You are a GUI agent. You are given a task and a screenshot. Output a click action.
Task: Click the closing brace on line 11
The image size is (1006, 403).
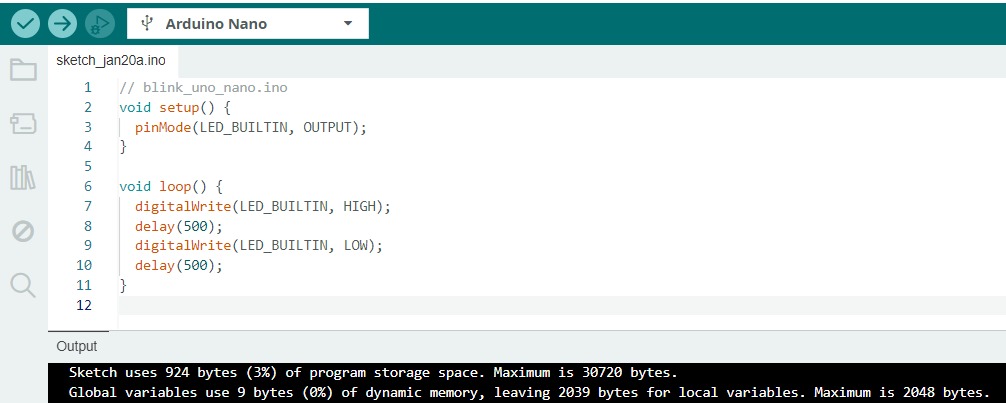(x=123, y=286)
